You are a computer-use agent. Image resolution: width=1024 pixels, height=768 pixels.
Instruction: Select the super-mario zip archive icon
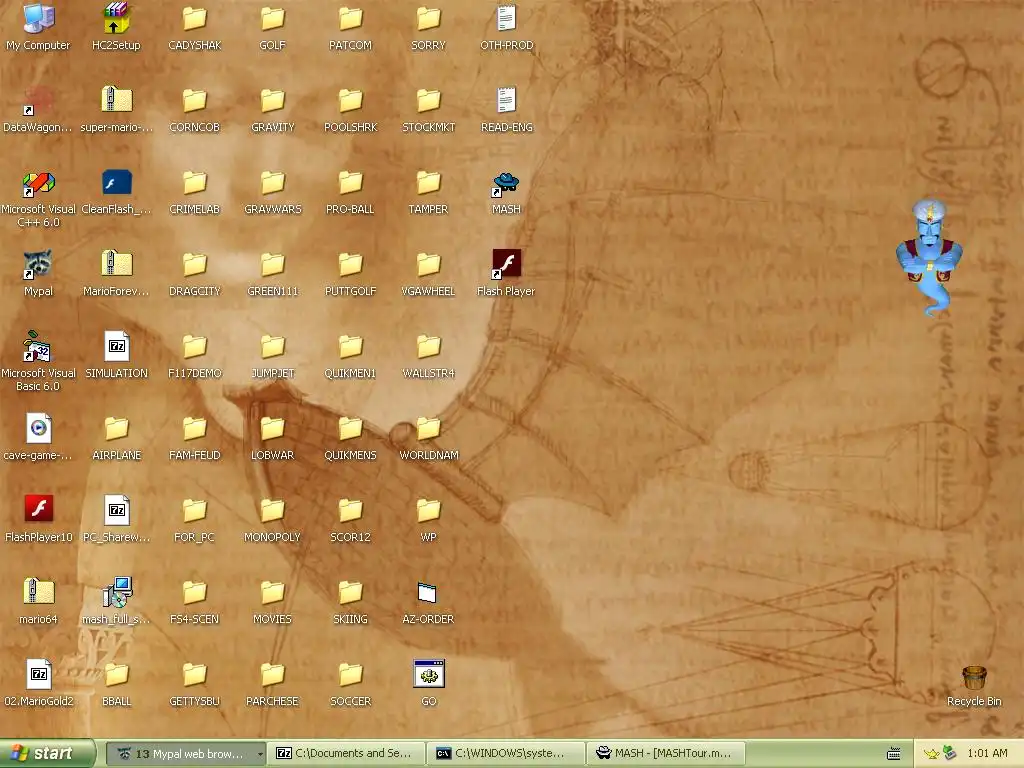point(116,101)
